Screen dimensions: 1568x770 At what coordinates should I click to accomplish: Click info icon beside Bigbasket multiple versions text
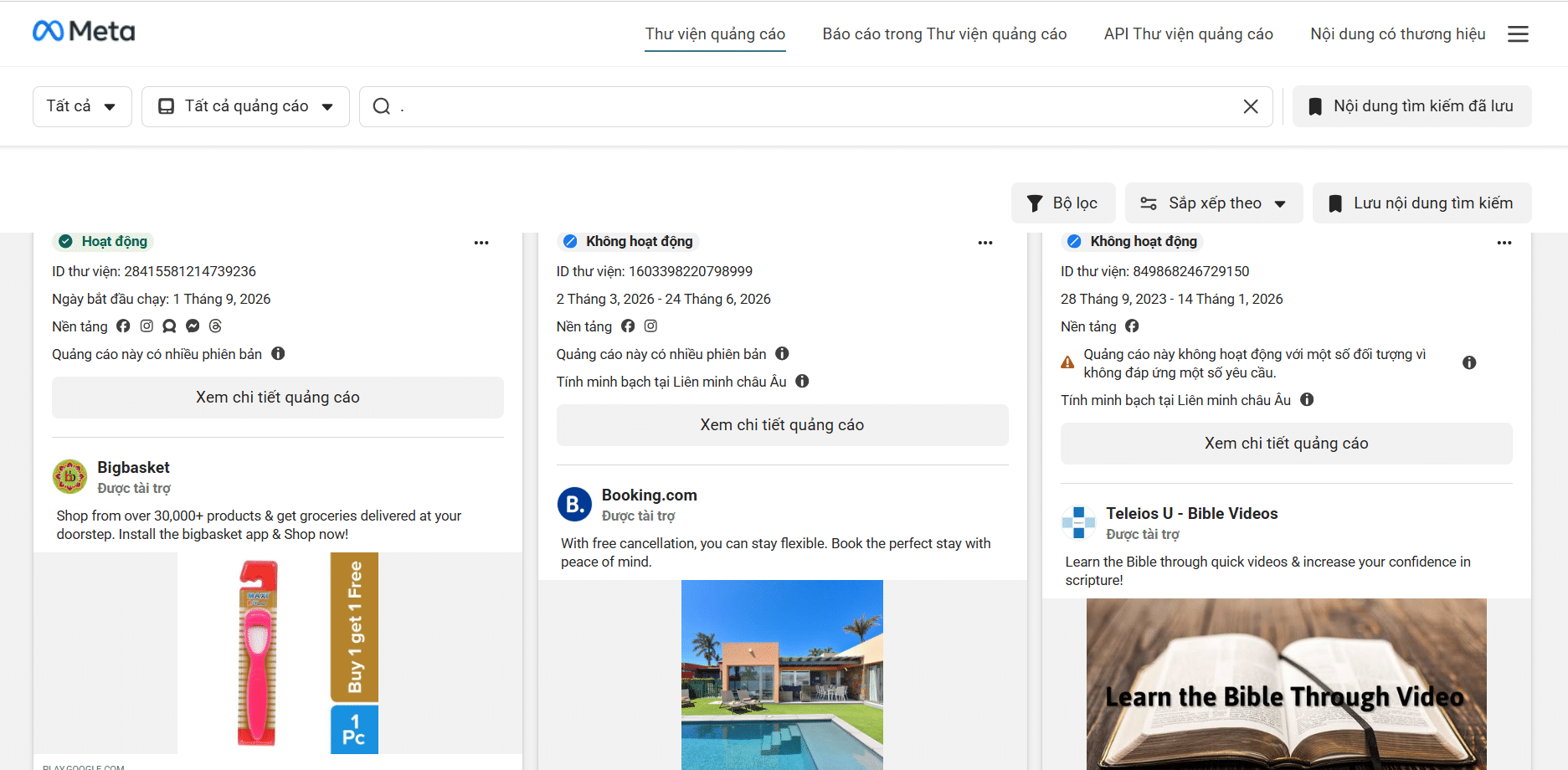click(x=278, y=353)
